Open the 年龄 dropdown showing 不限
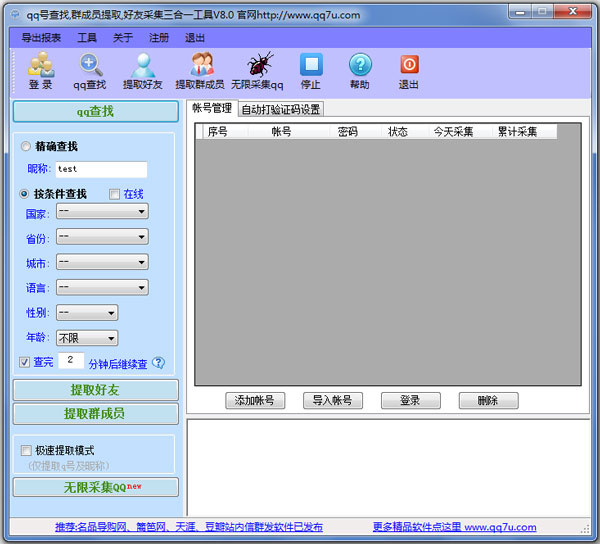Image resolution: width=600 pixels, height=544 pixels. 87,338
